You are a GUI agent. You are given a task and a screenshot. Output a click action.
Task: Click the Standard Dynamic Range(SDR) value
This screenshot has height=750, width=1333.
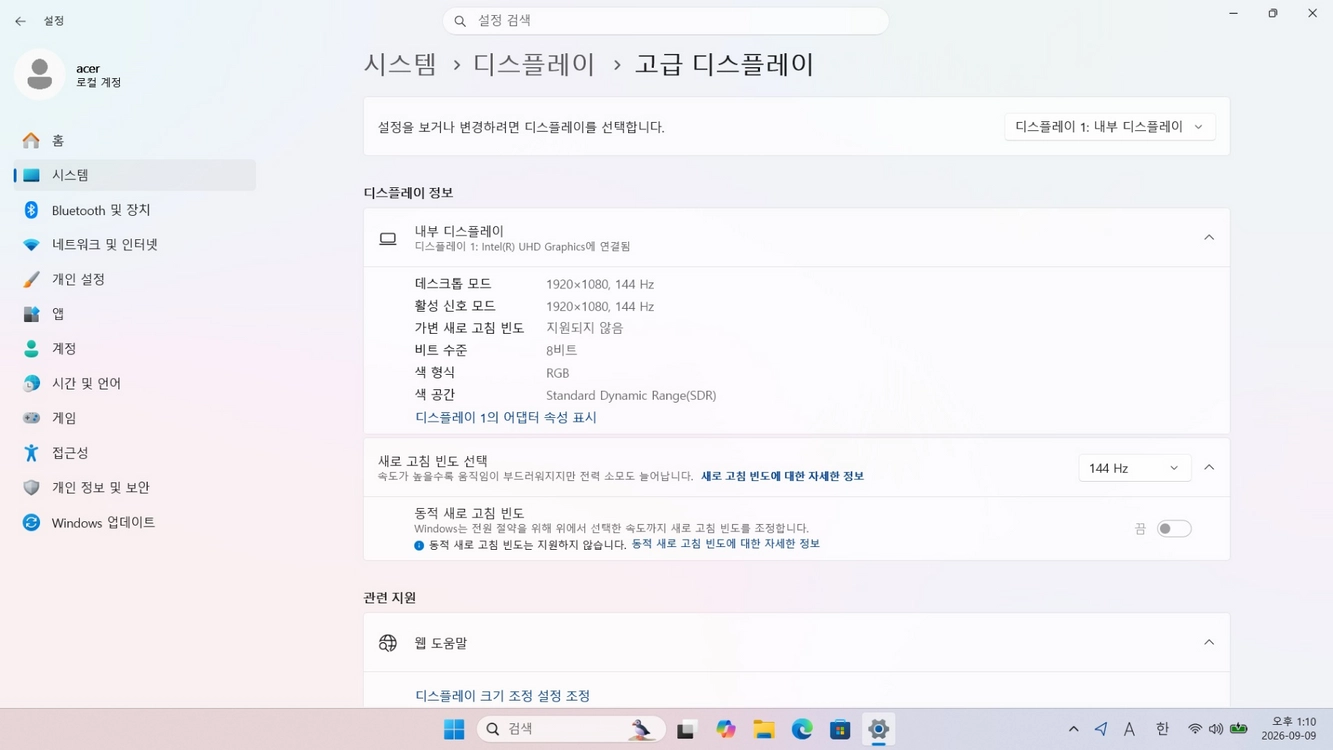631,395
